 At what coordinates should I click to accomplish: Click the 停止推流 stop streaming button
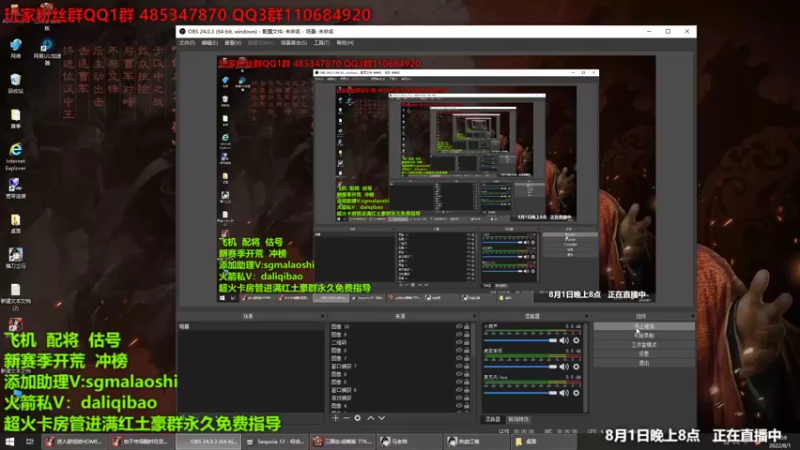tap(644, 326)
